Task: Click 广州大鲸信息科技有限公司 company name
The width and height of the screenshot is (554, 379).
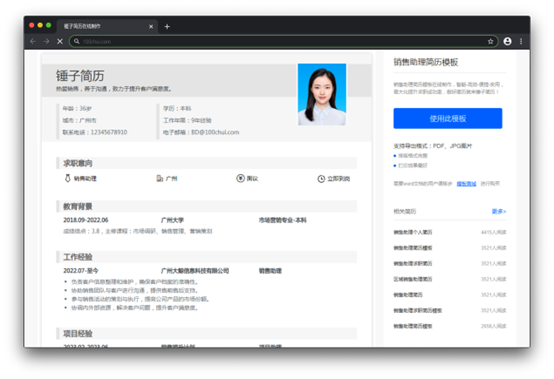Action: 195,271
